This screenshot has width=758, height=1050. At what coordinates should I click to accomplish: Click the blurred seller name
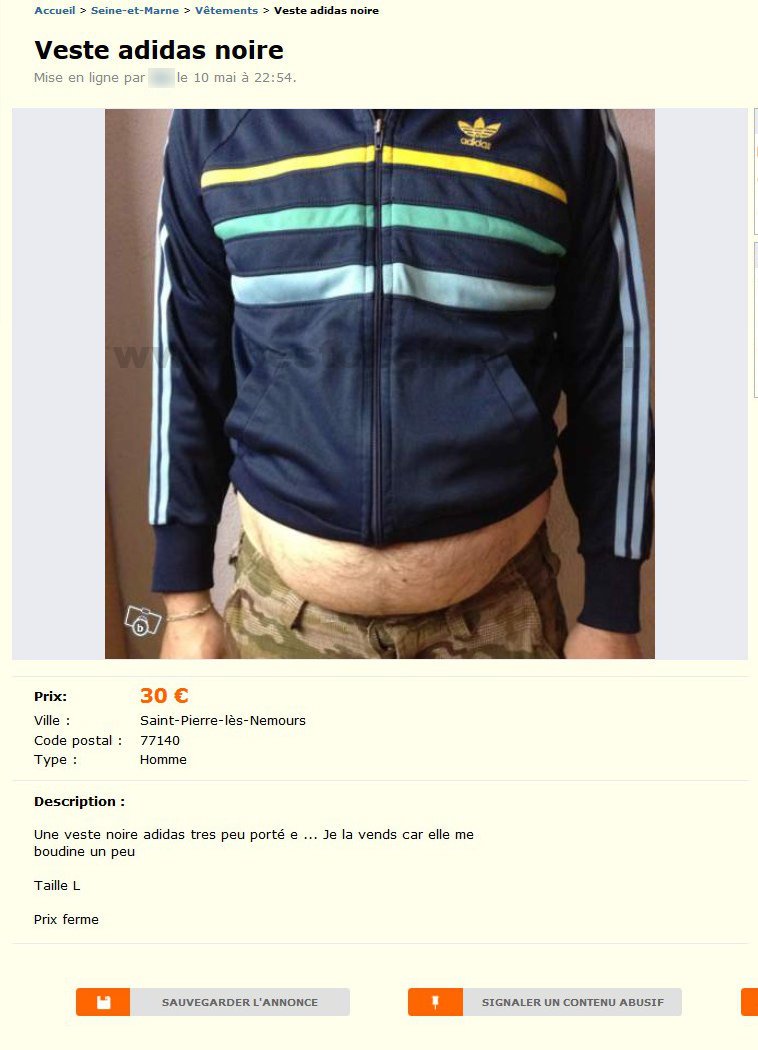[161, 78]
